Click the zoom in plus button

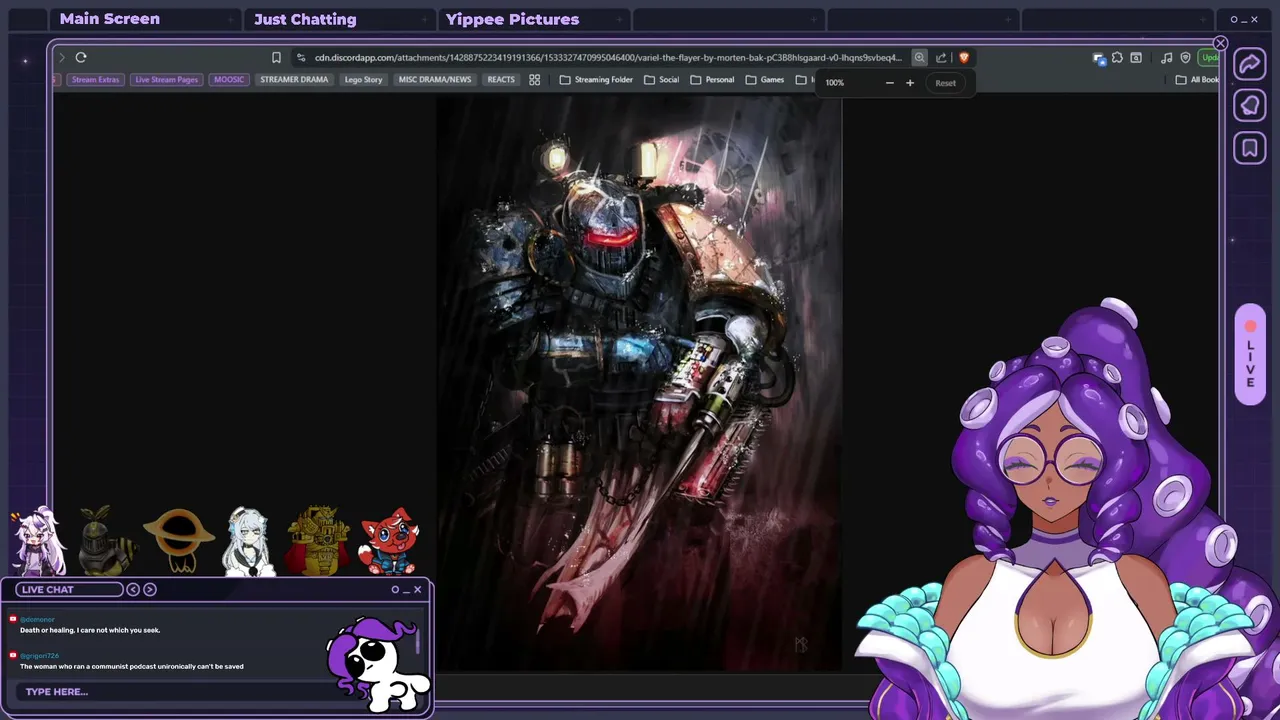910,83
